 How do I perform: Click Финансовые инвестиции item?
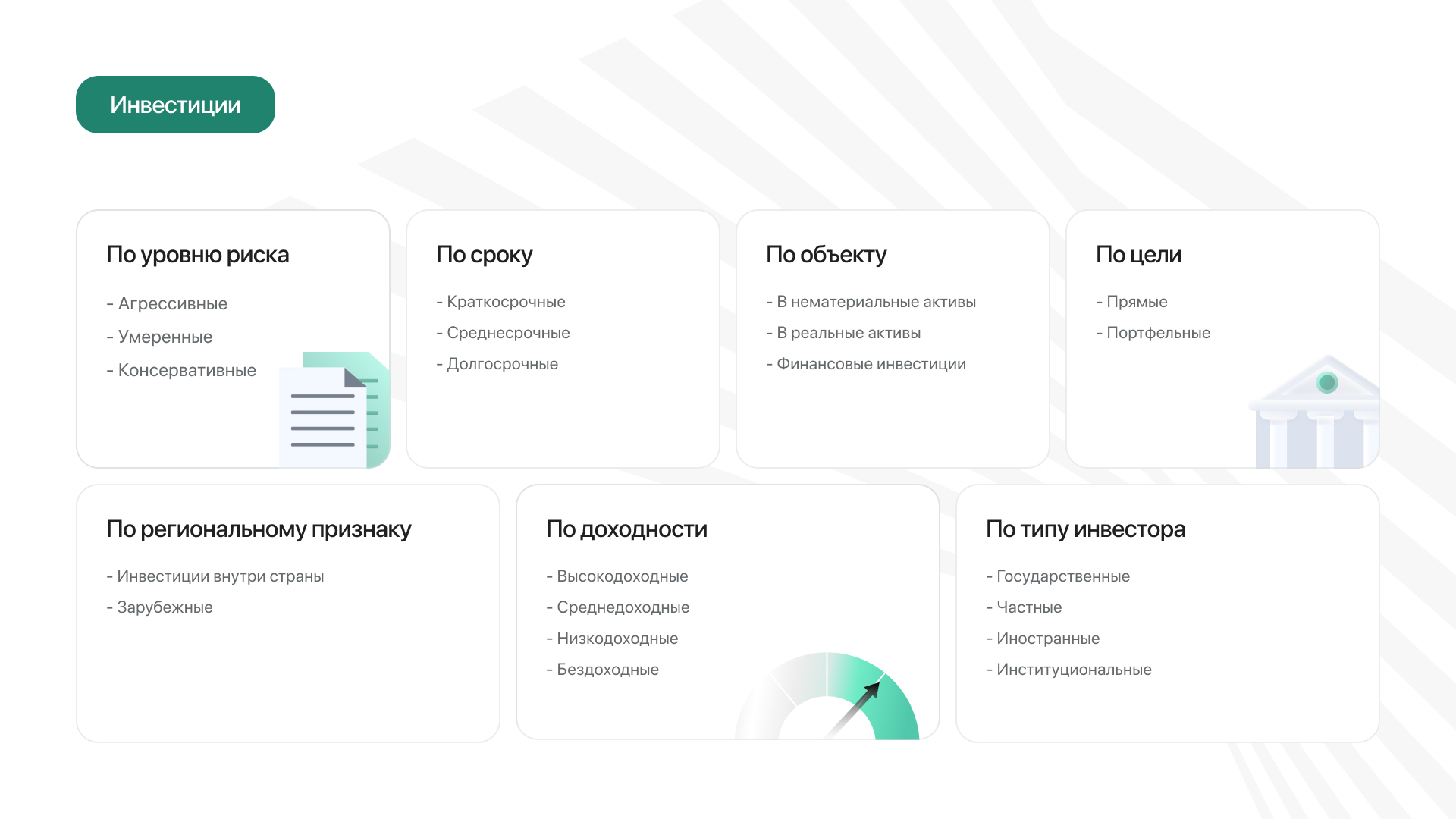pyautogui.click(x=866, y=364)
